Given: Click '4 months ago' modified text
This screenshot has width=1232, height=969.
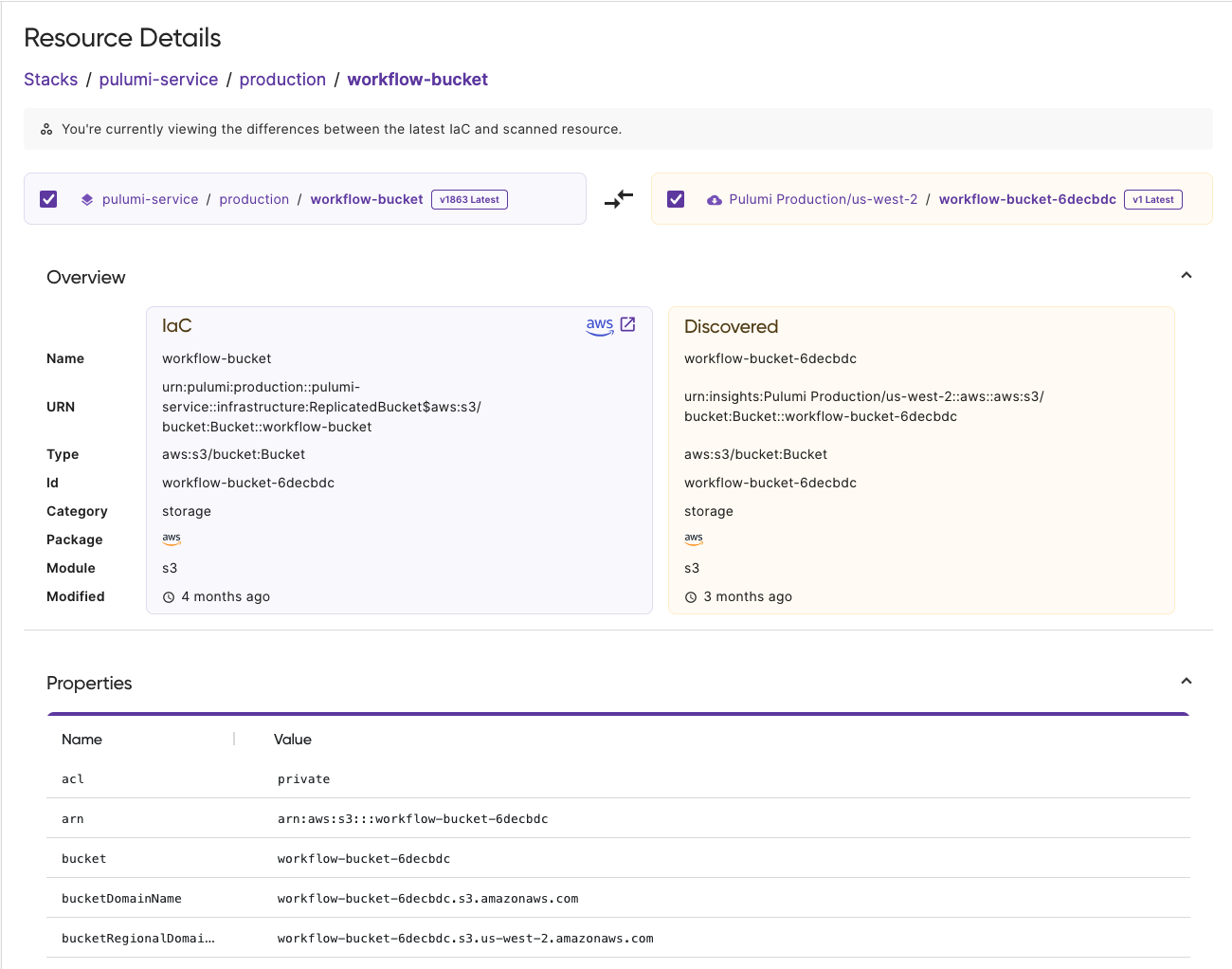Looking at the screenshot, I should pos(226,597).
